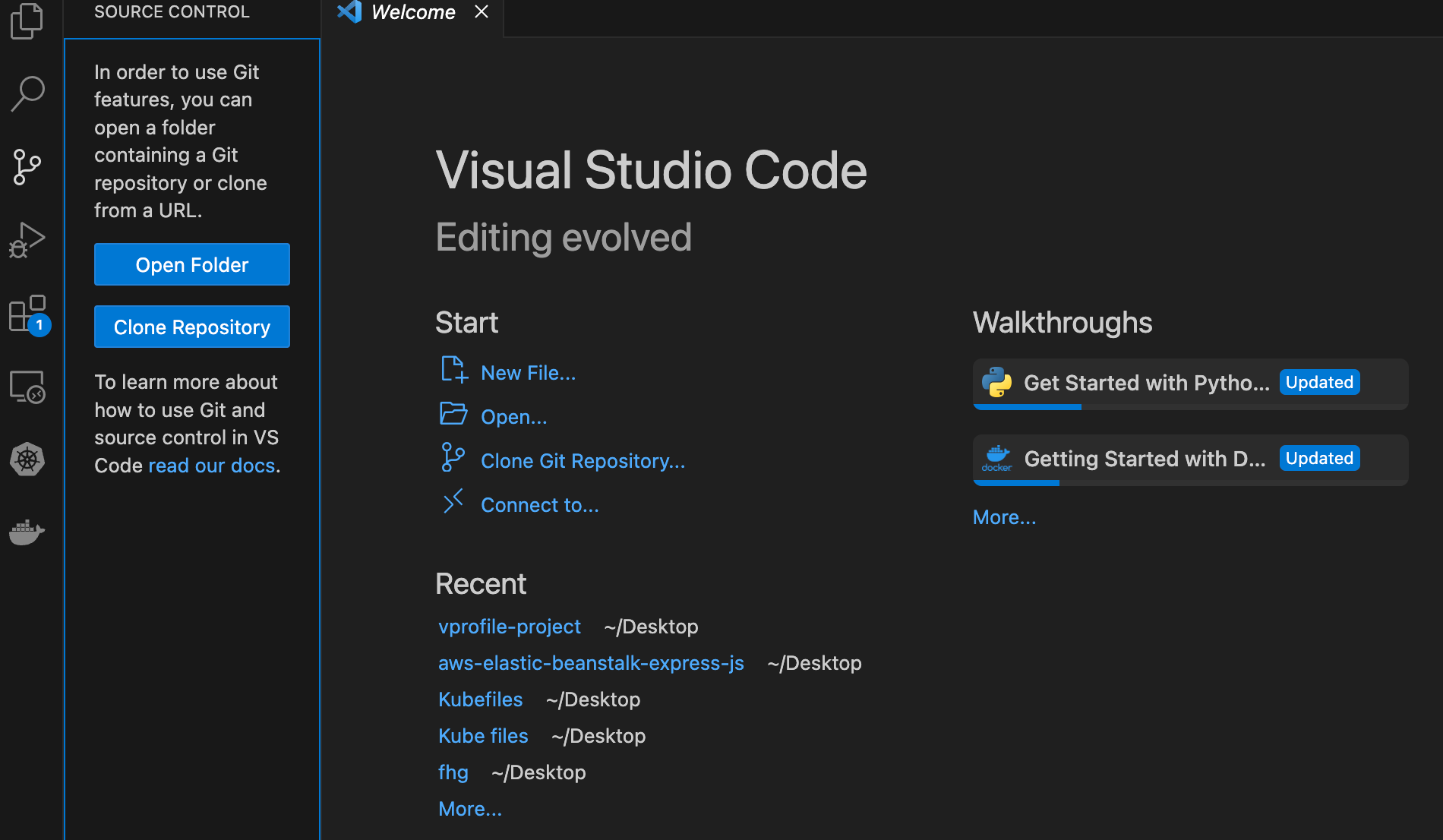1443x840 pixels.
Task: Follow the read our docs link
Action: pyautogui.click(x=211, y=466)
